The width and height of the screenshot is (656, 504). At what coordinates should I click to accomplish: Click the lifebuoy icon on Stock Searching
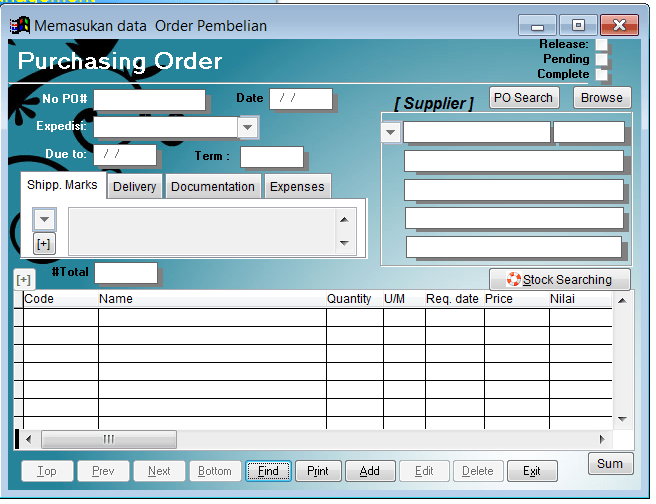(513, 279)
